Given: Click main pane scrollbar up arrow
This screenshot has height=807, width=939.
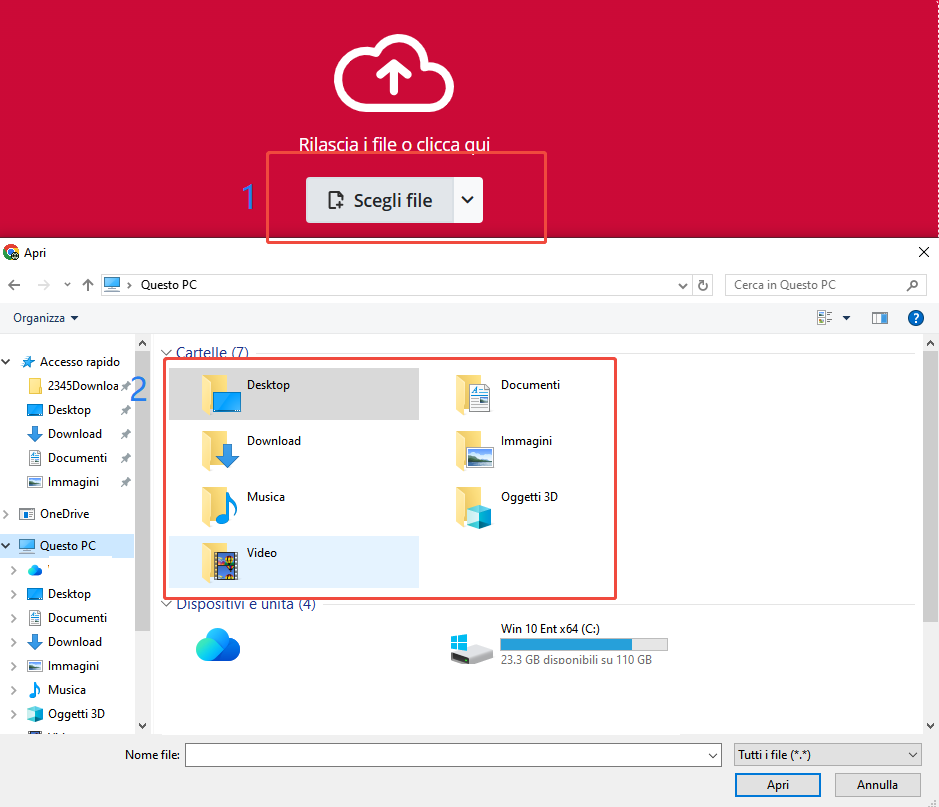Looking at the screenshot, I should coord(930,343).
